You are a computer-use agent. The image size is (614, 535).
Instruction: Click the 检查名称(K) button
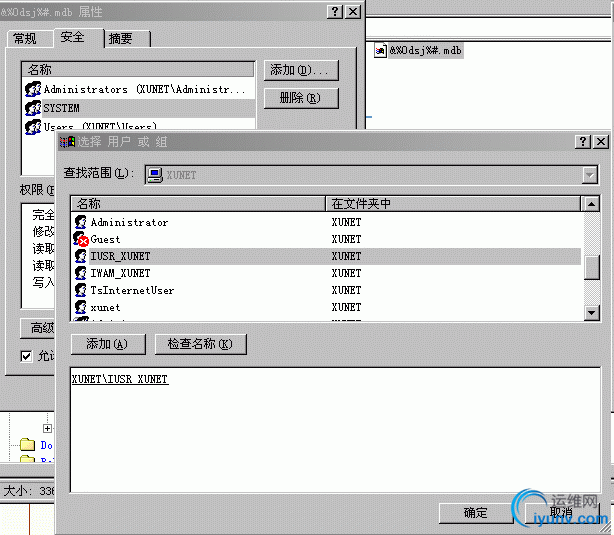[x=200, y=344]
